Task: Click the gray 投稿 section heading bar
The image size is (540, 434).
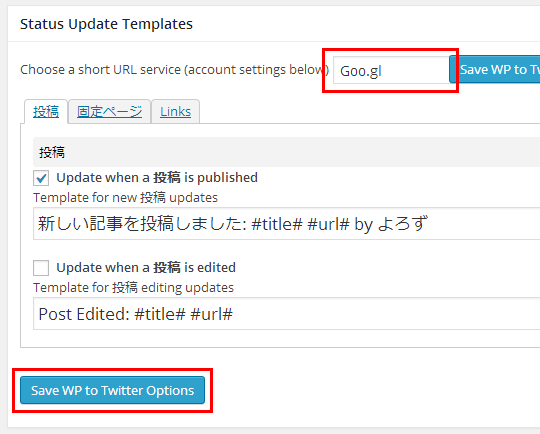Action: [287, 152]
